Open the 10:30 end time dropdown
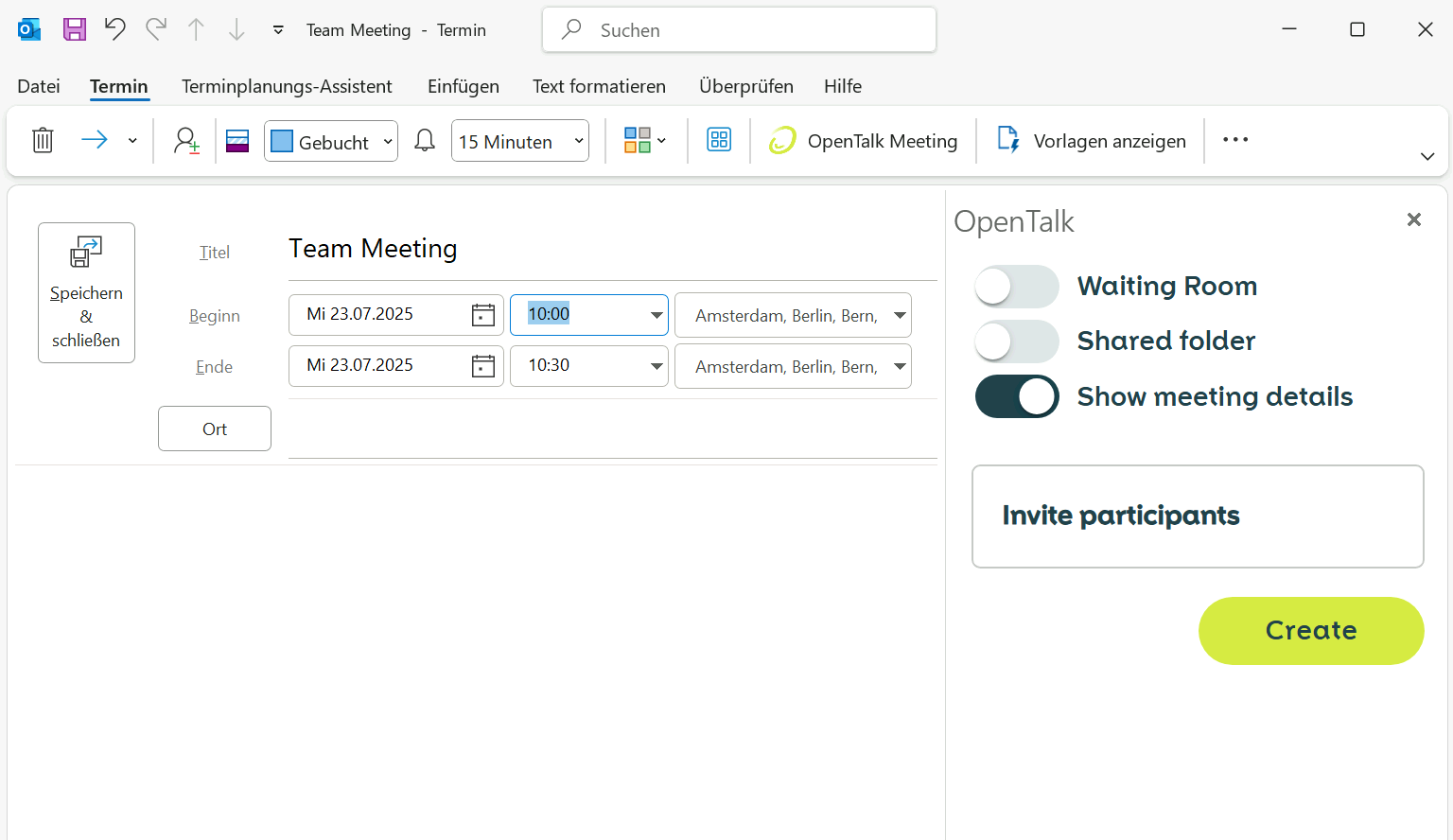 (x=656, y=366)
